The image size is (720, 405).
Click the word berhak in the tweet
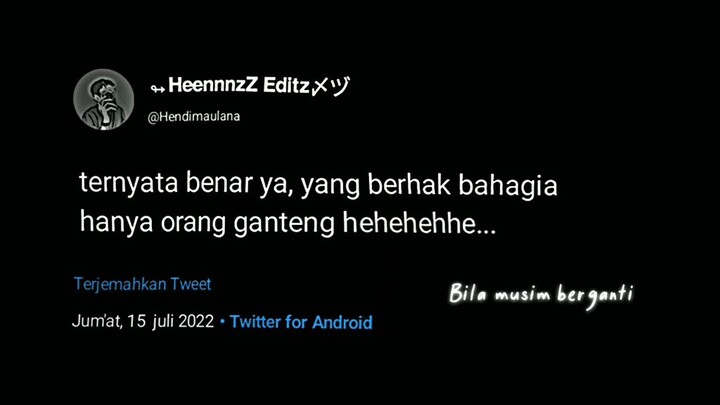click(409, 184)
